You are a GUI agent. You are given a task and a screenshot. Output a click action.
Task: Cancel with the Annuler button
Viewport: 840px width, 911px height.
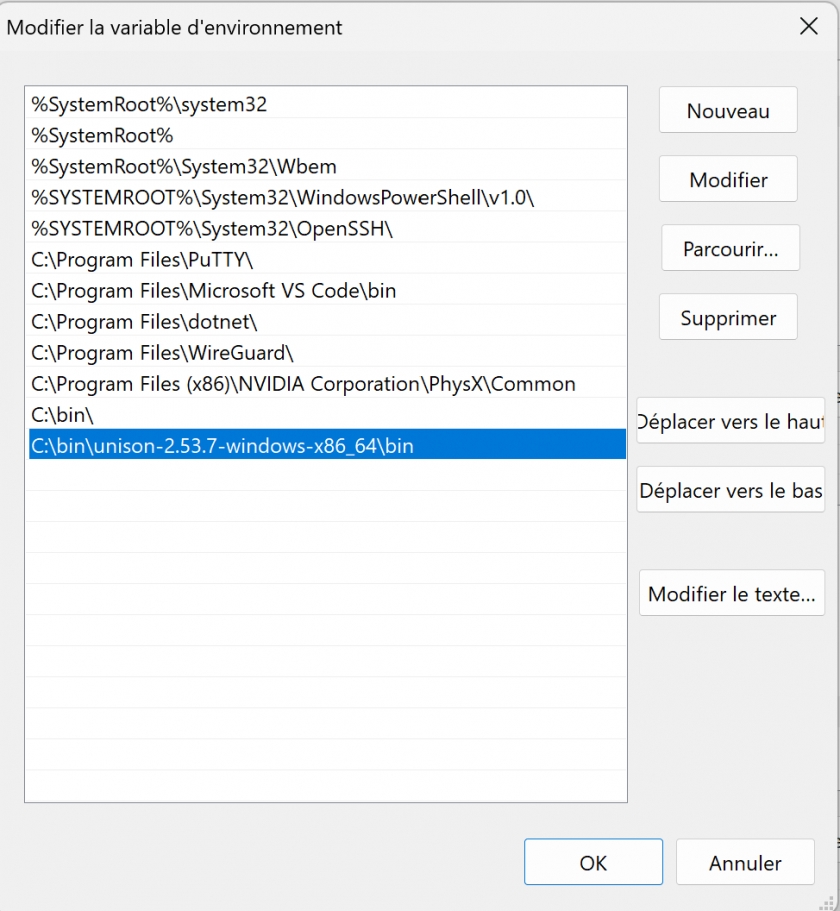coord(745,862)
